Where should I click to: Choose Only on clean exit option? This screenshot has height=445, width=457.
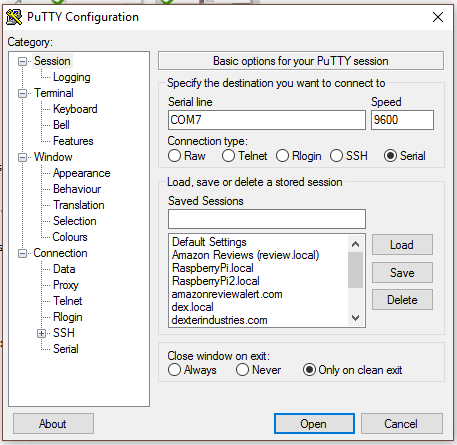pyautogui.click(x=309, y=370)
